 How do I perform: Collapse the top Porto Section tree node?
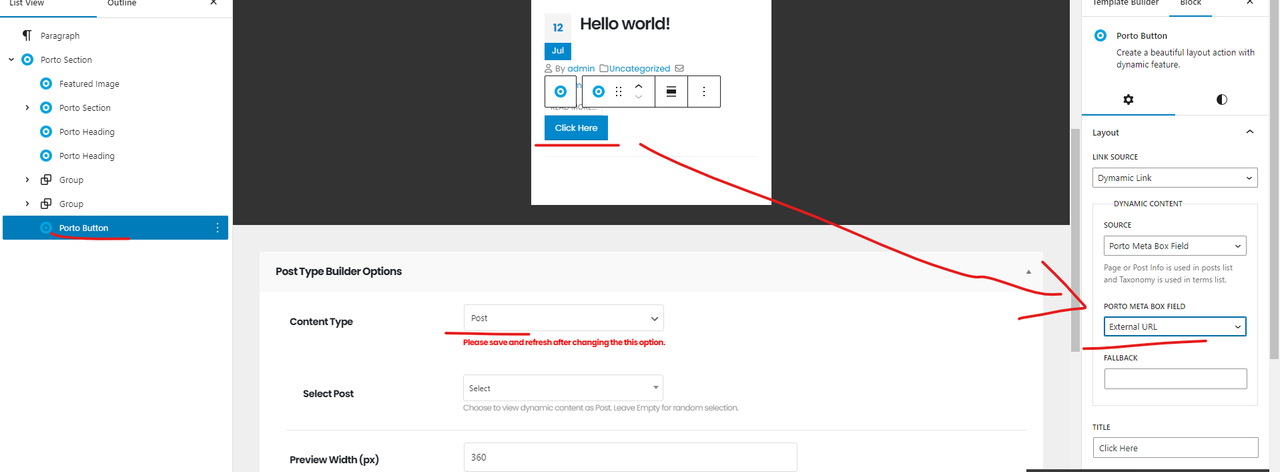[x=11, y=60]
